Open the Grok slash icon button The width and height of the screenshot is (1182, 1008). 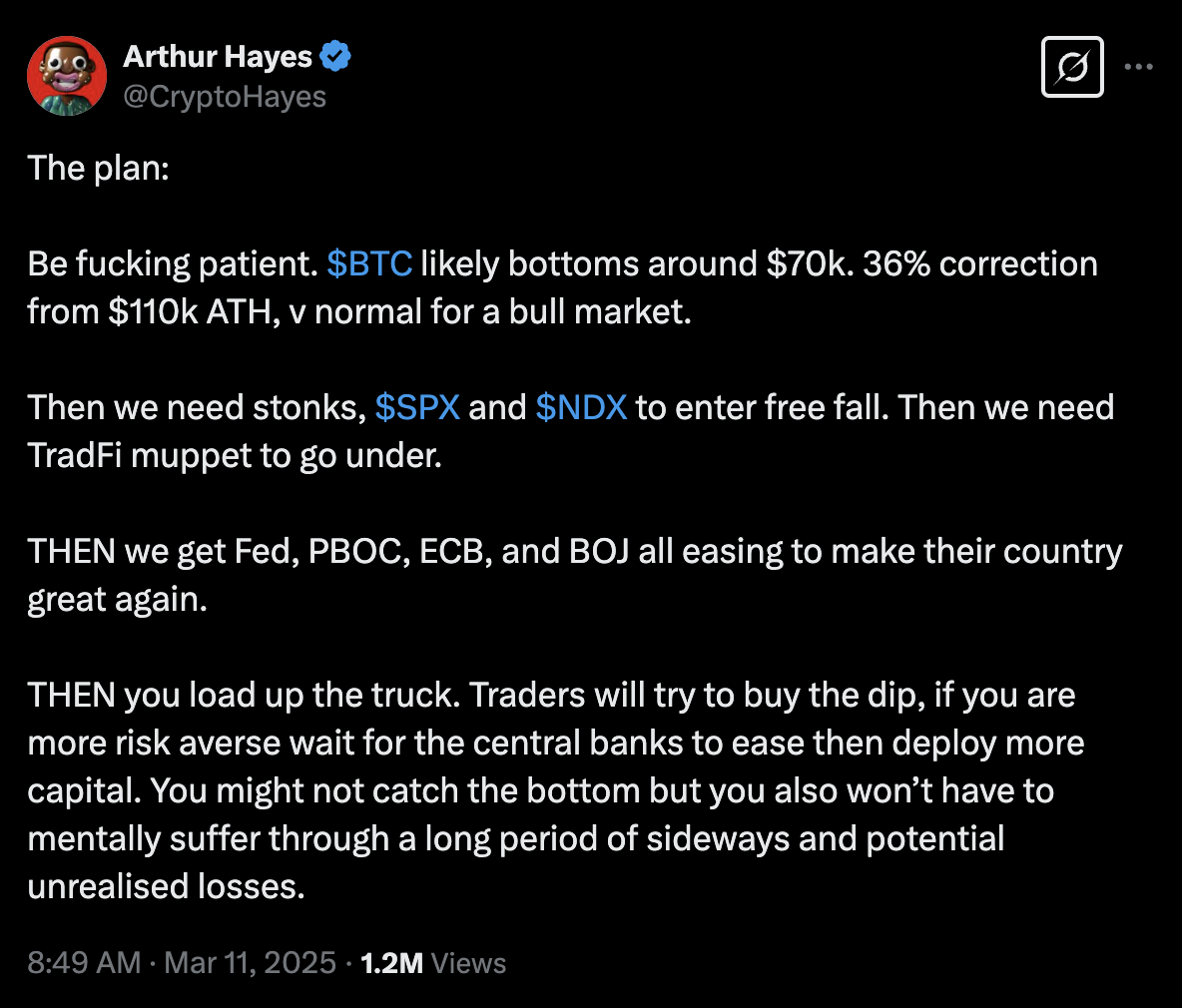coord(1072,67)
